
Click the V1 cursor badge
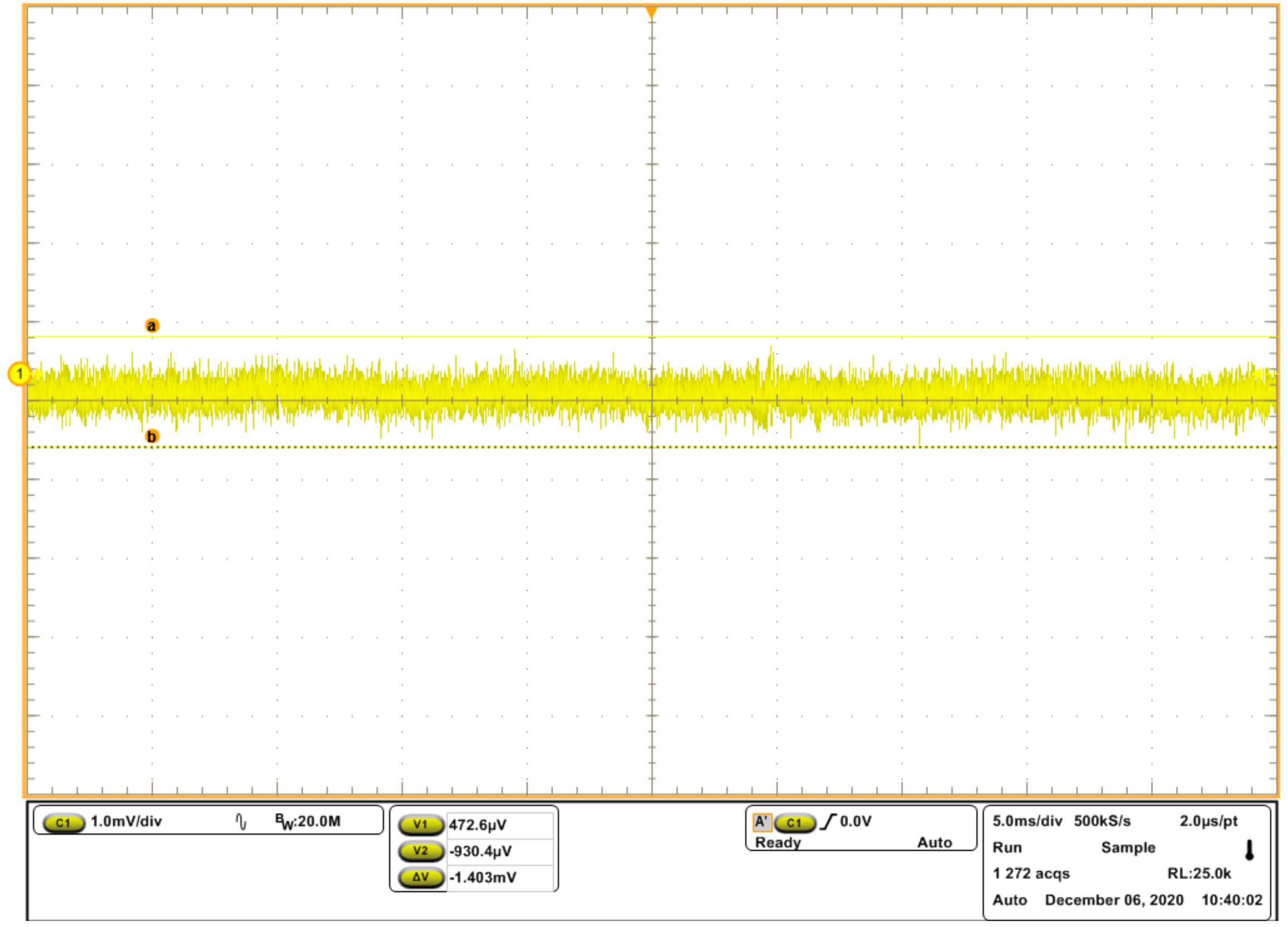(x=421, y=825)
